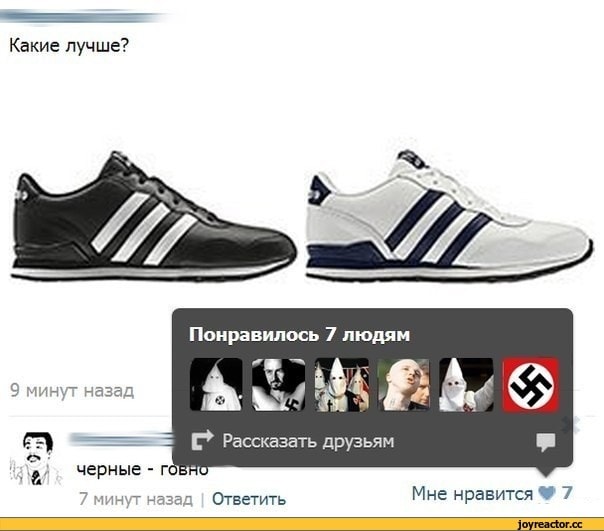The image size is (604, 531).
Task: Click the blurred post author name at top
Action: tap(83, 17)
